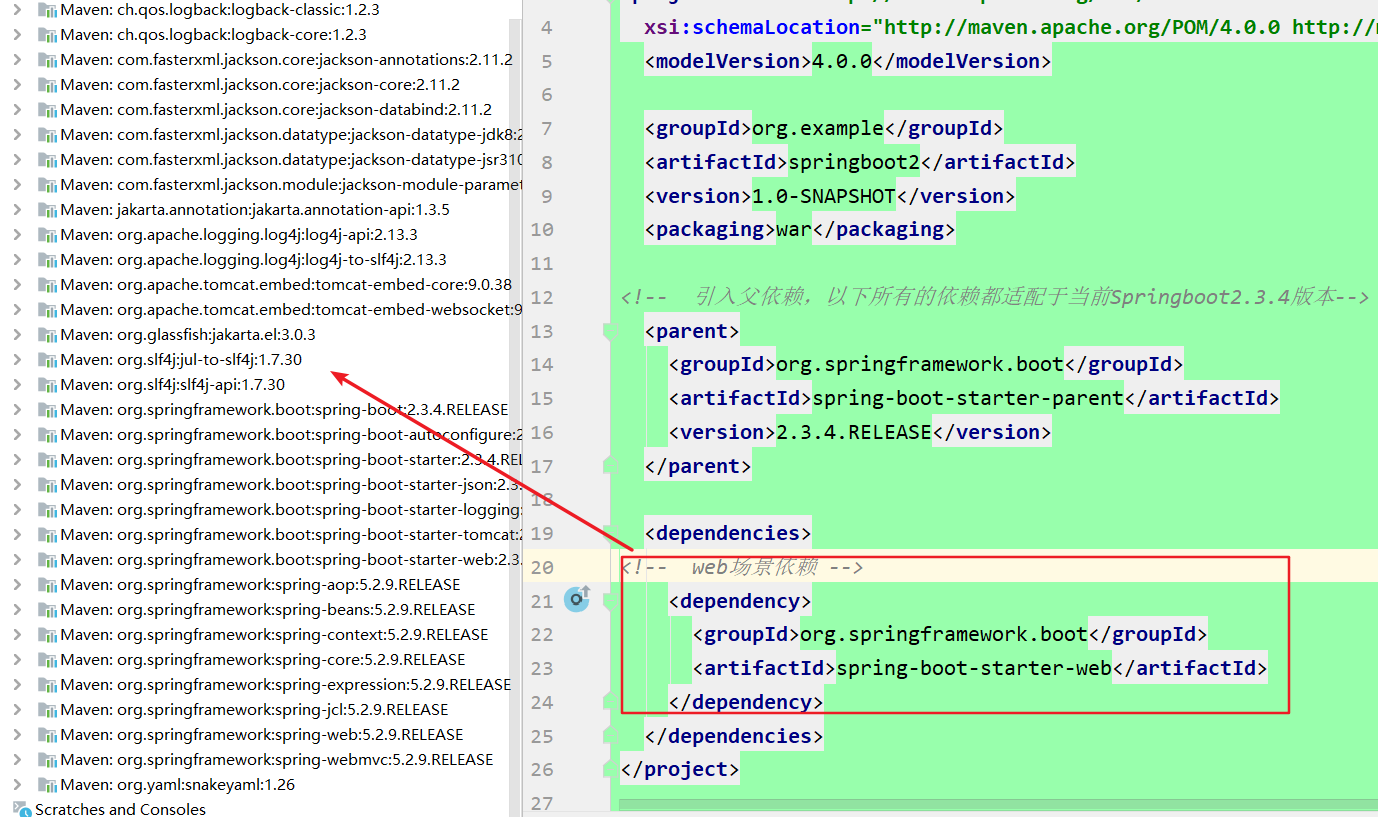Click the groupId value org.example
Screen dimensions: 1378x817
click(817, 128)
